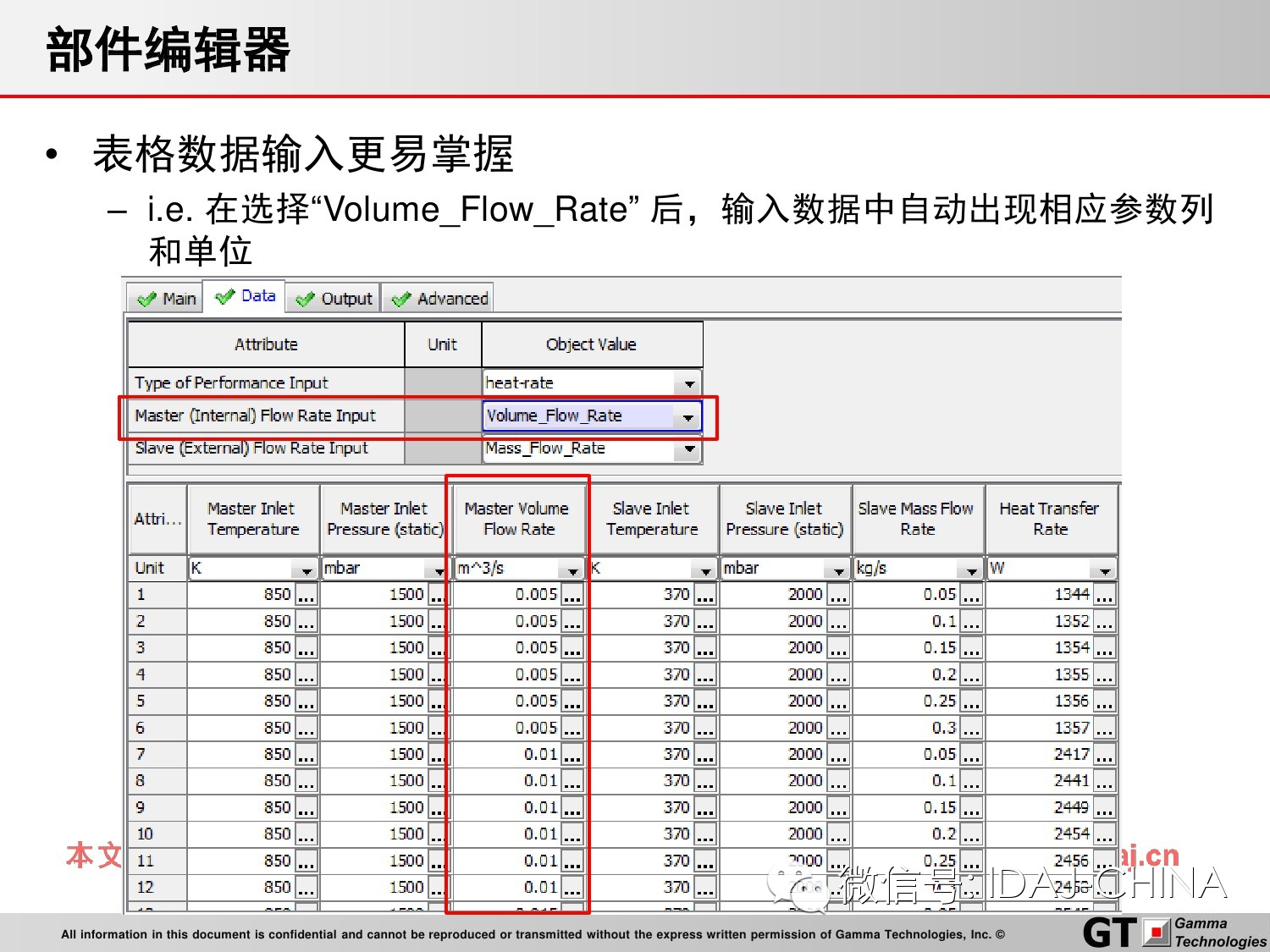Screen dimensions: 1270x952
Task: Click ellipsis button beside 0.05 in row 7
Action: coord(971,755)
